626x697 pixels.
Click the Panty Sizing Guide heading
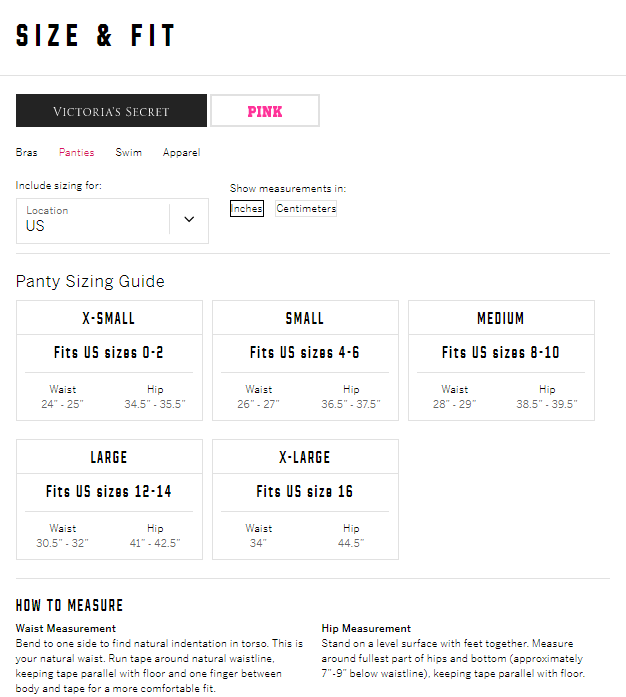[x=90, y=281]
